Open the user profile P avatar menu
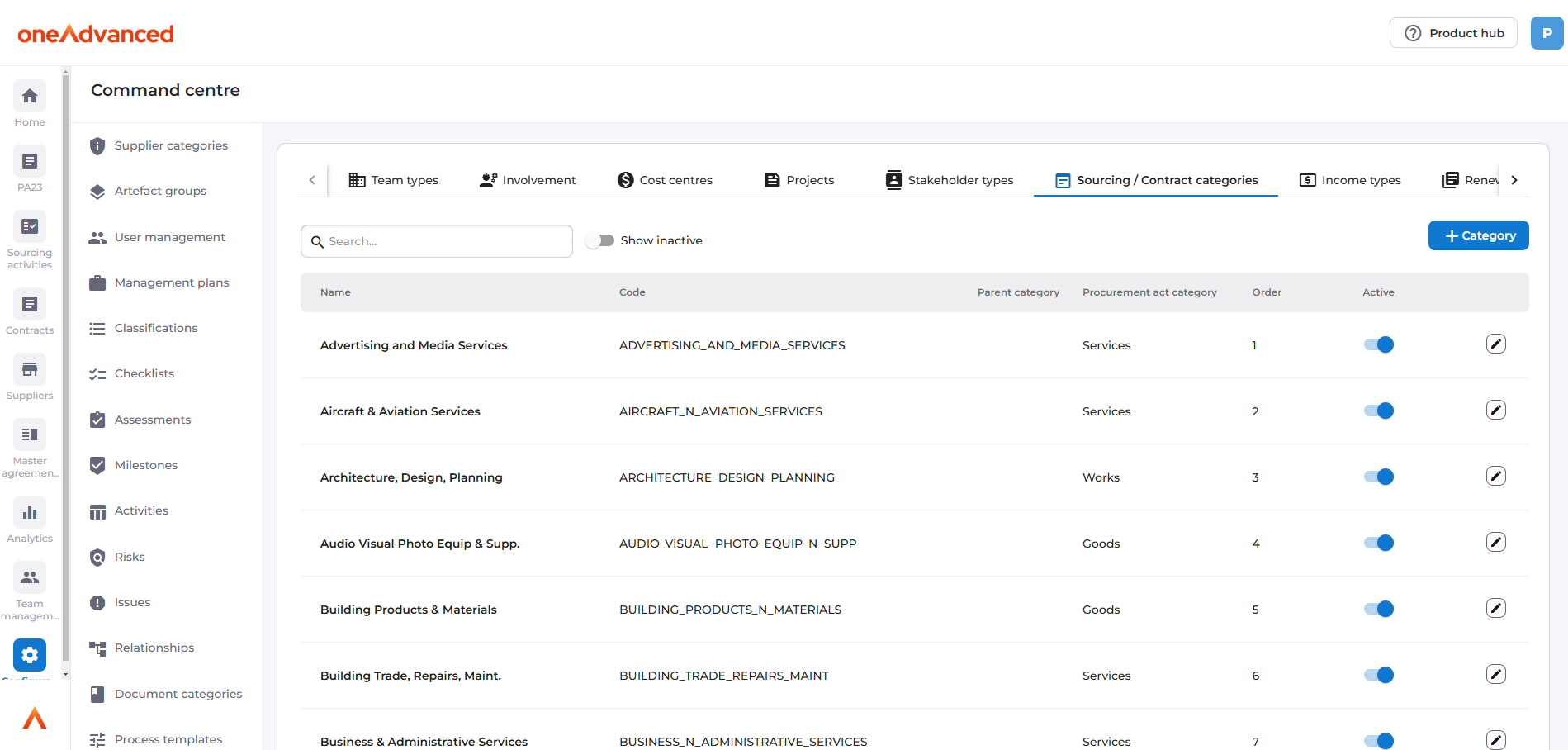The height and width of the screenshot is (750, 1568). [1547, 33]
